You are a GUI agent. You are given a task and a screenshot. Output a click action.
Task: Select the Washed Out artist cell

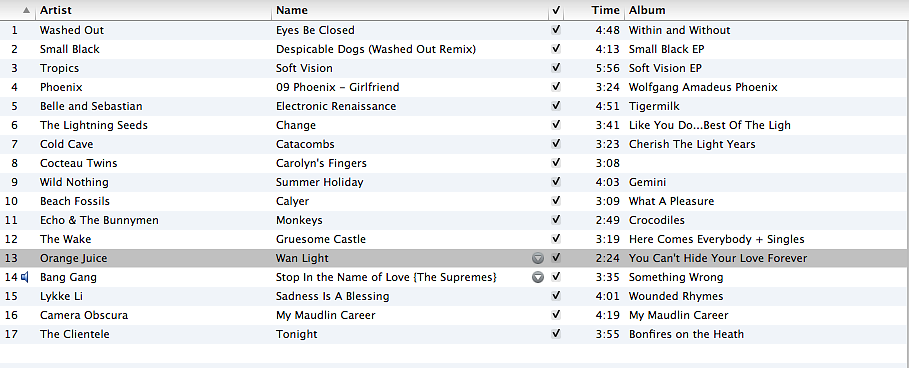pos(72,30)
